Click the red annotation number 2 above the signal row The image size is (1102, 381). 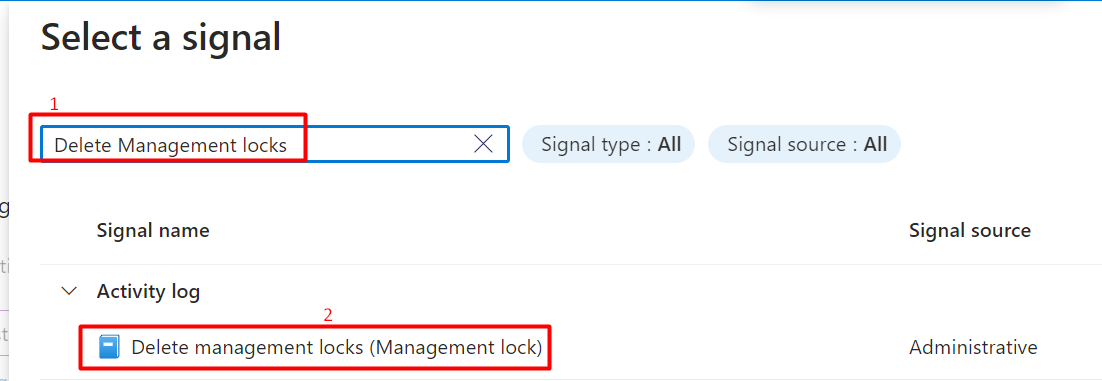[x=328, y=316]
